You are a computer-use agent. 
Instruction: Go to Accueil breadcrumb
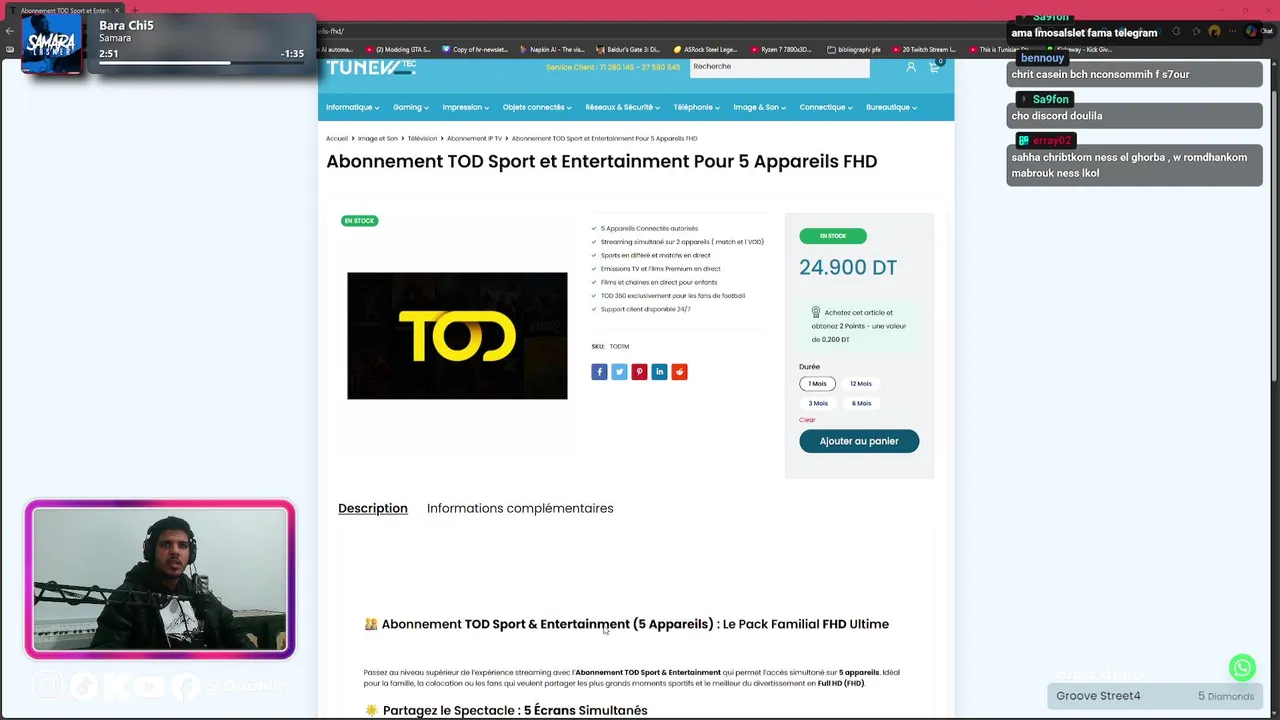pyautogui.click(x=337, y=138)
